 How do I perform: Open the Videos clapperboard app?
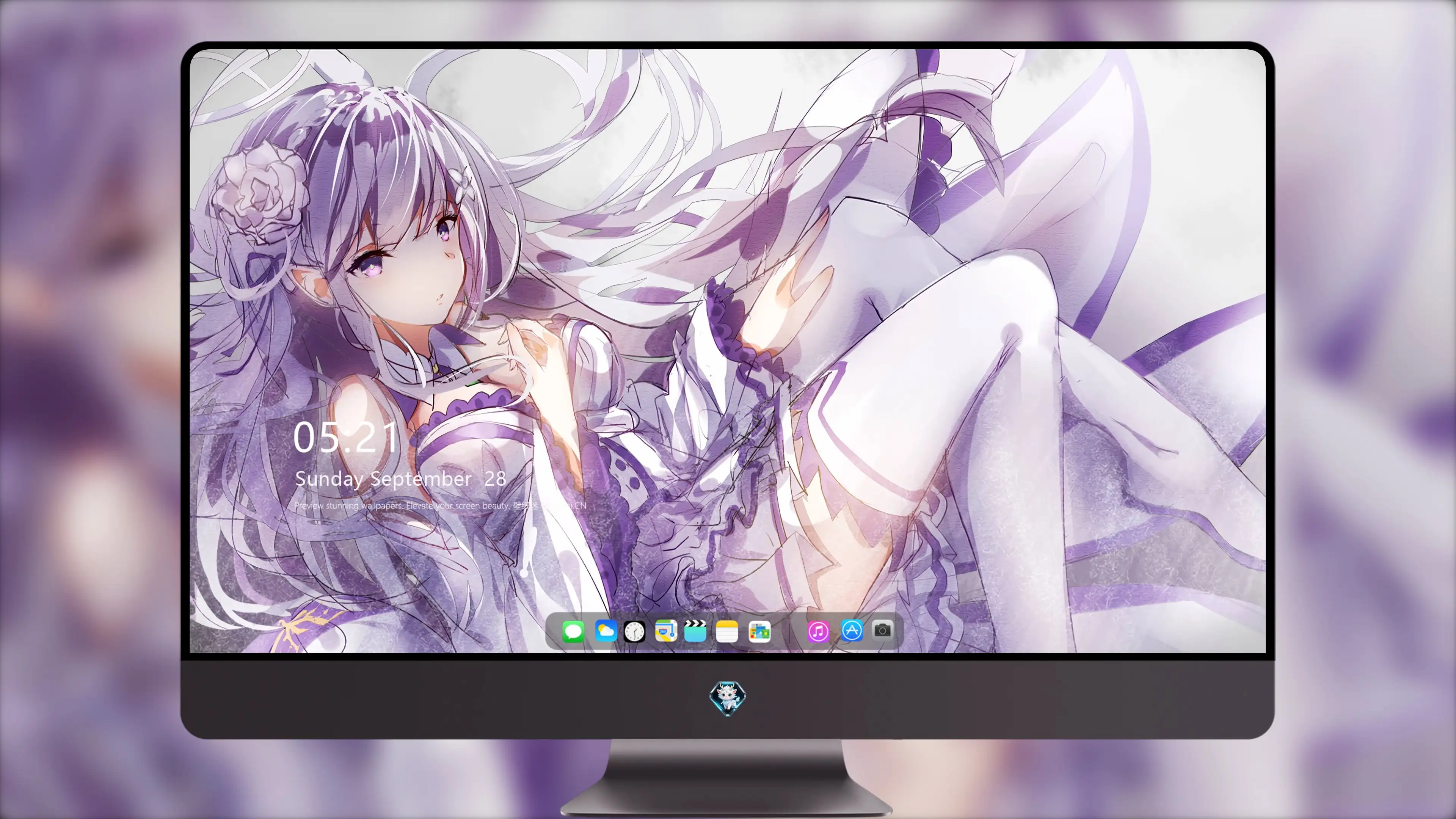pyautogui.click(x=695, y=631)
